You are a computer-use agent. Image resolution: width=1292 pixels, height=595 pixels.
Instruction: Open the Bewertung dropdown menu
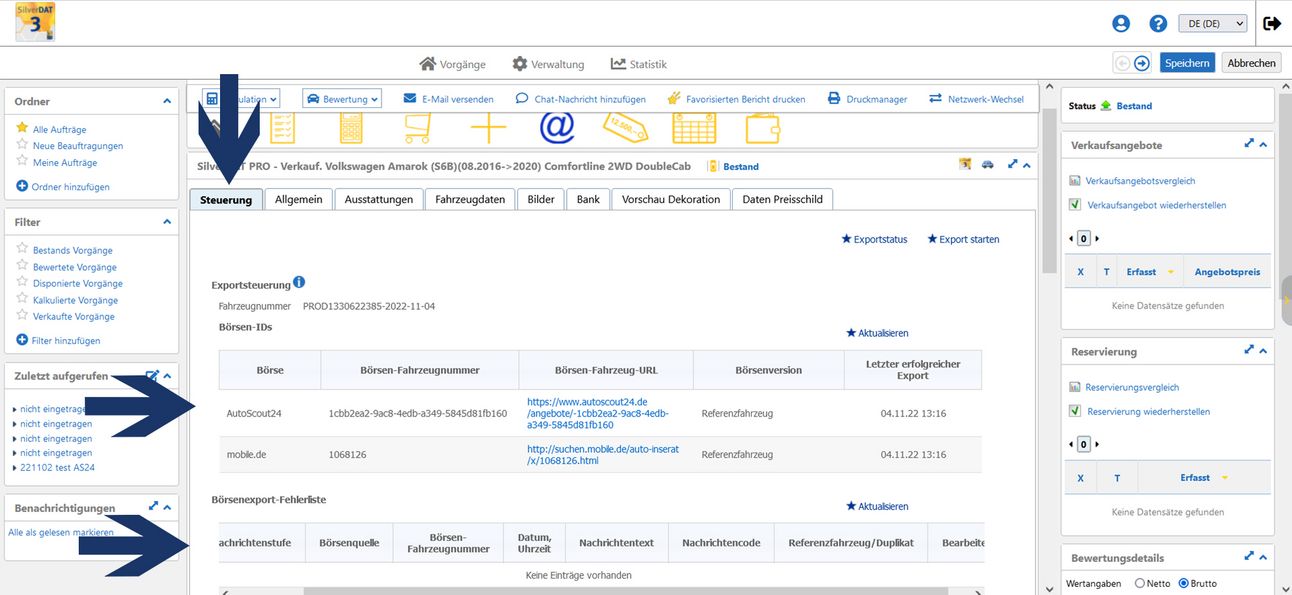[342, 99]
